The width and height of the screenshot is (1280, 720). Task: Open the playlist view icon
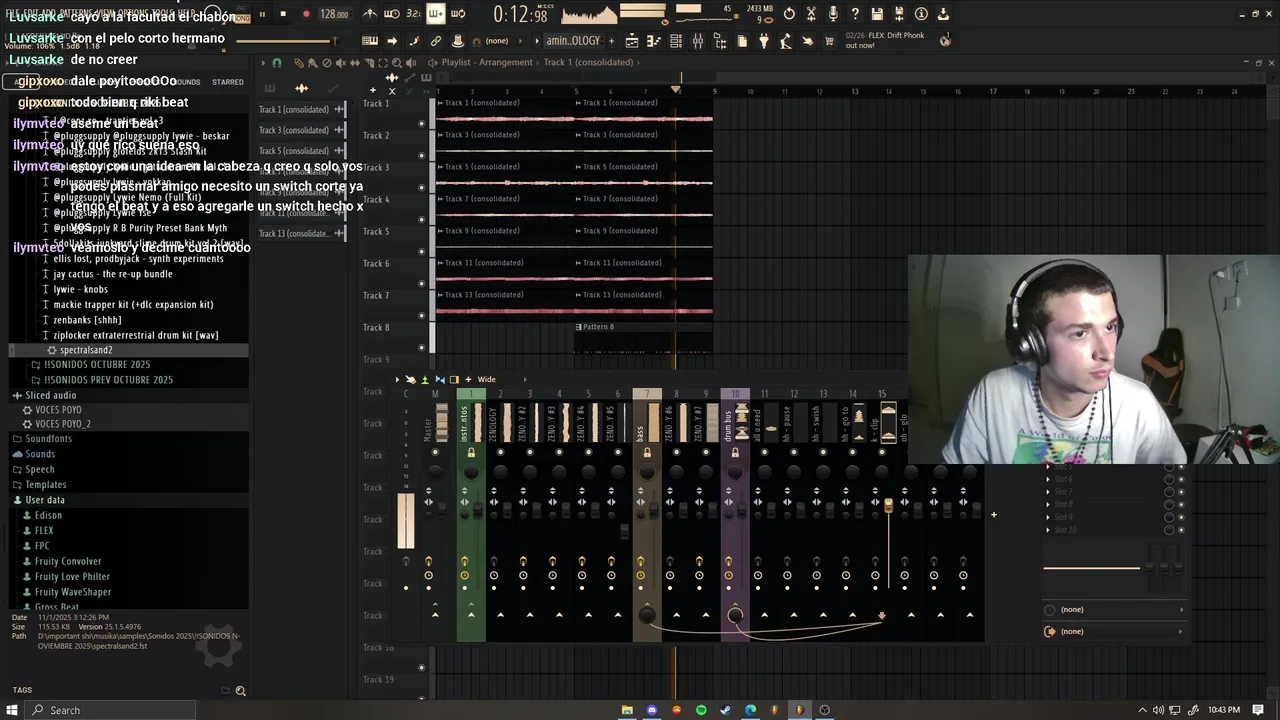(632, 41)
